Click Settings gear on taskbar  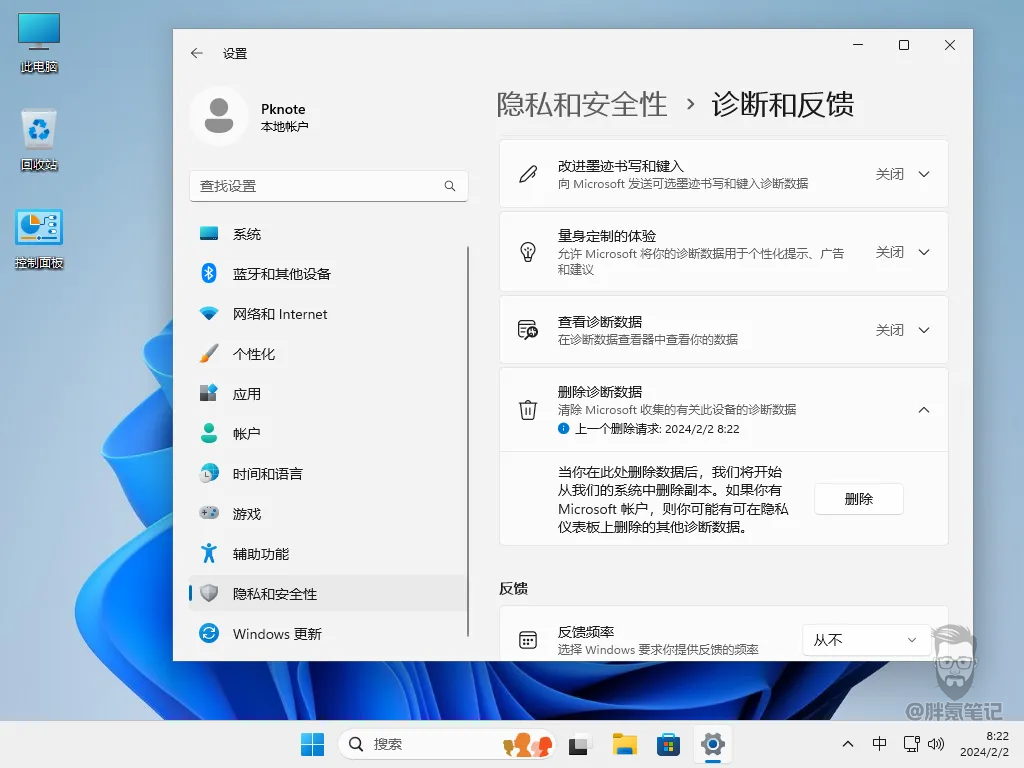[x=712, y=744]
